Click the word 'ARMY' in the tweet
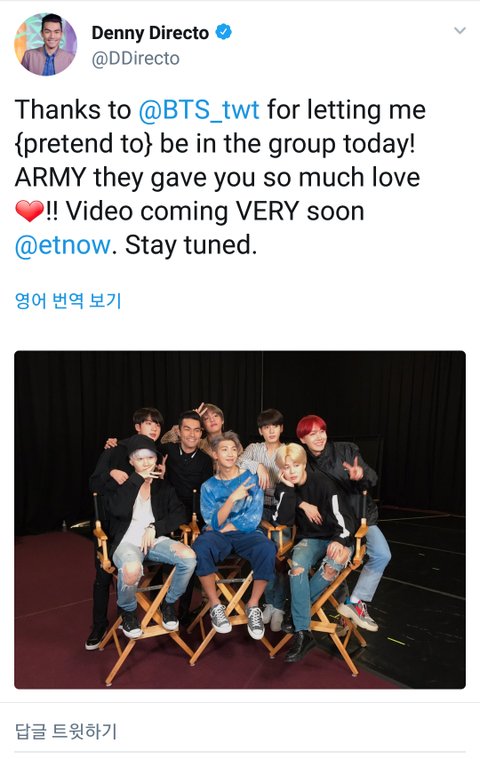Screen dimensions: 480x759 (50, 178)
